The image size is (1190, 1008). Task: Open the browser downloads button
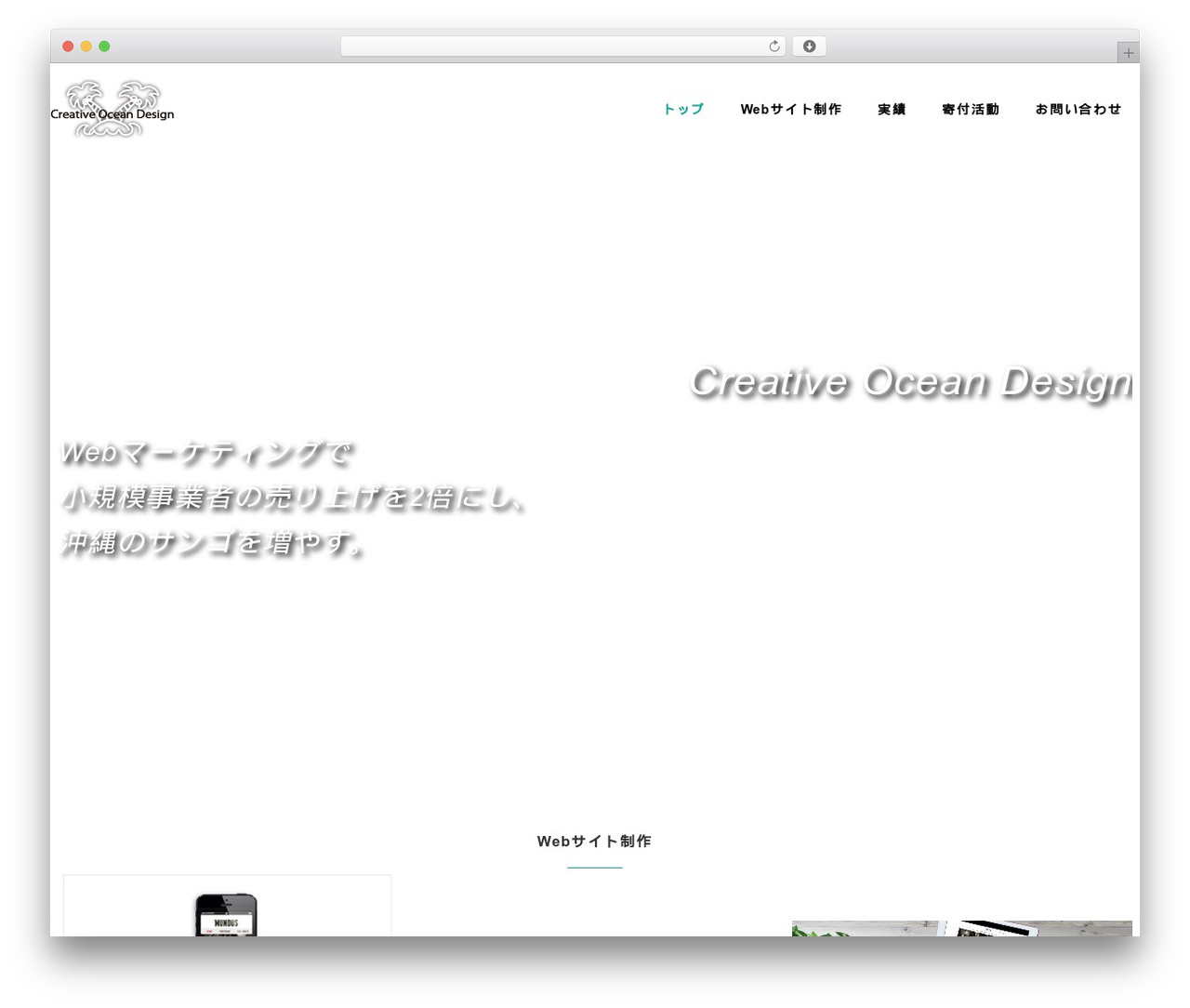[809, 46]
